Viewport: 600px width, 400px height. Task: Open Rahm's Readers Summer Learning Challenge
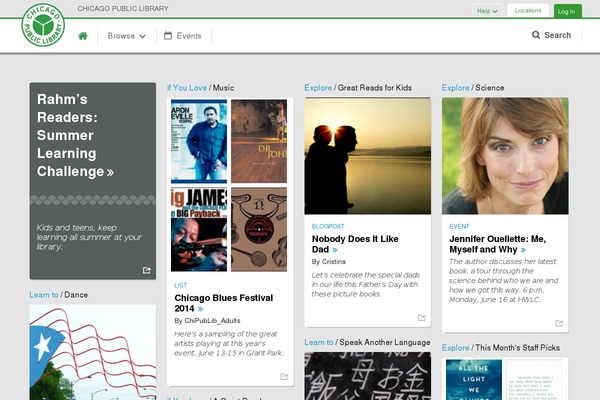[75, 135]
